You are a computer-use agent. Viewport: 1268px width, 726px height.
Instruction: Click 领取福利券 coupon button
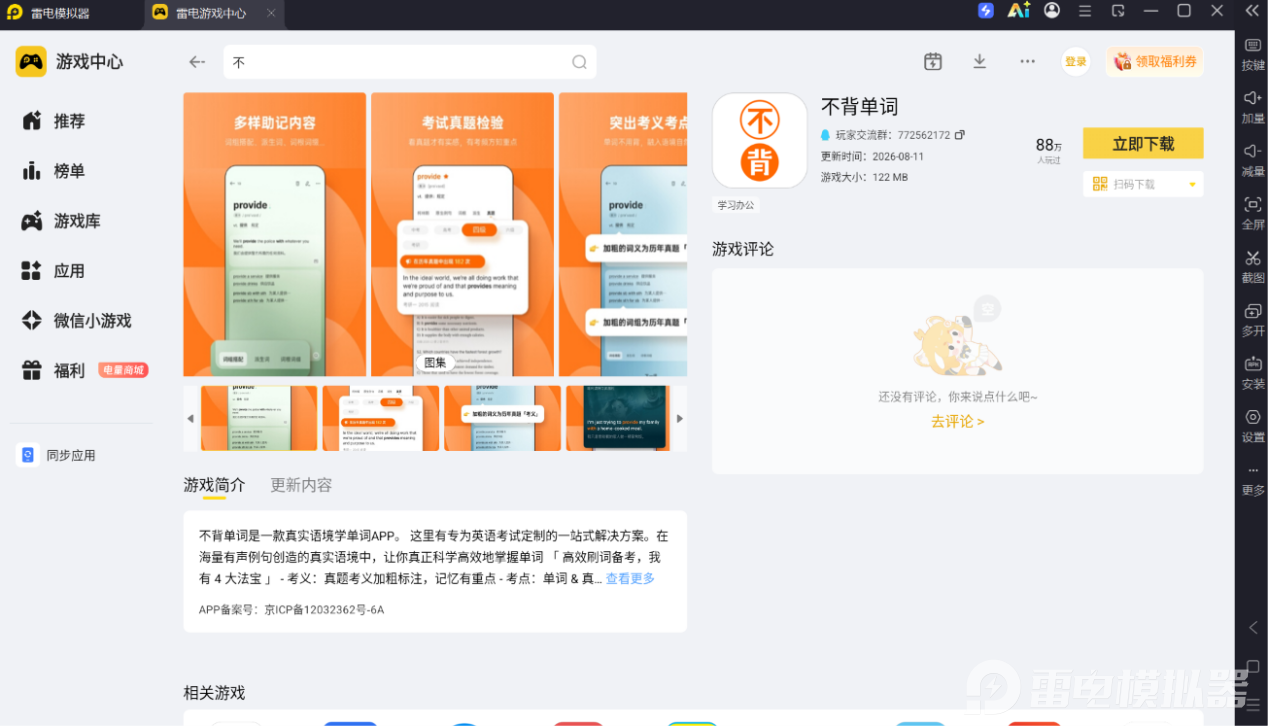pos(1155,61)
